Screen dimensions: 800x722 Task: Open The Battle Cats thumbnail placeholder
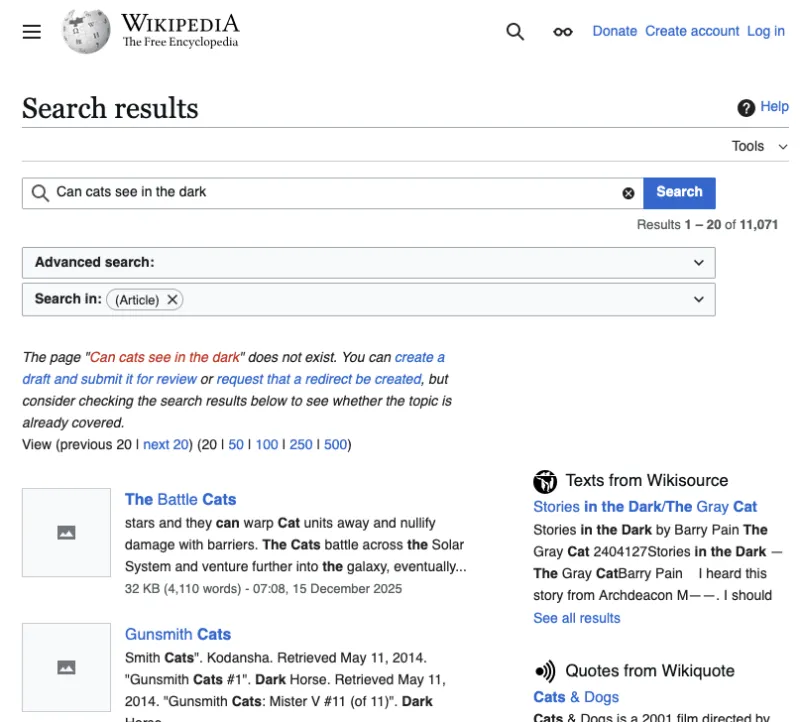click(x=66, y=532)
